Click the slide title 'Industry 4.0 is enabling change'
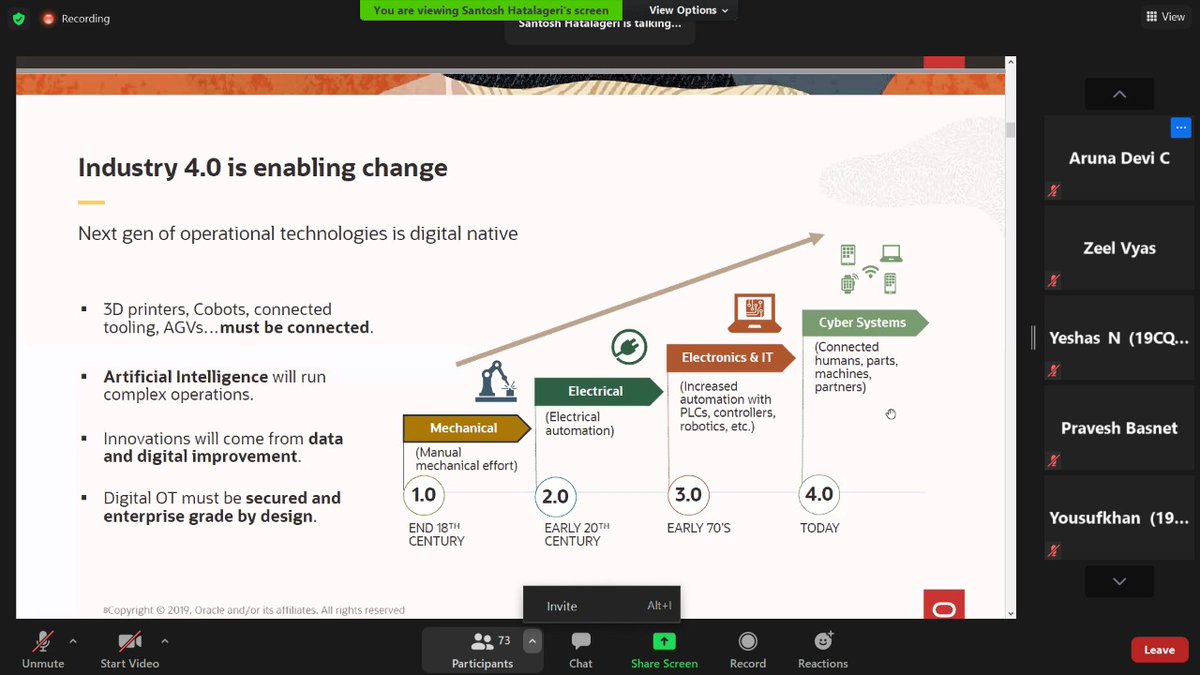Viewport: 1200px width, 675px height. click(x=263, y=167)
